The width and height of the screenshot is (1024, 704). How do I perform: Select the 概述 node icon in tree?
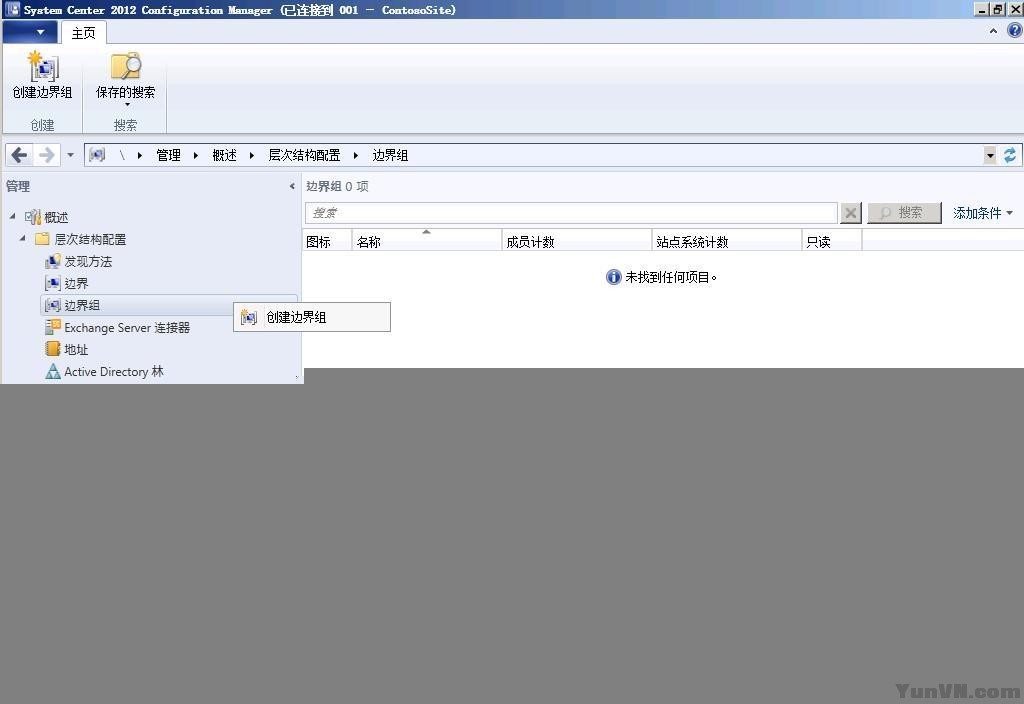pyautogui.click(x=33, y=217)
